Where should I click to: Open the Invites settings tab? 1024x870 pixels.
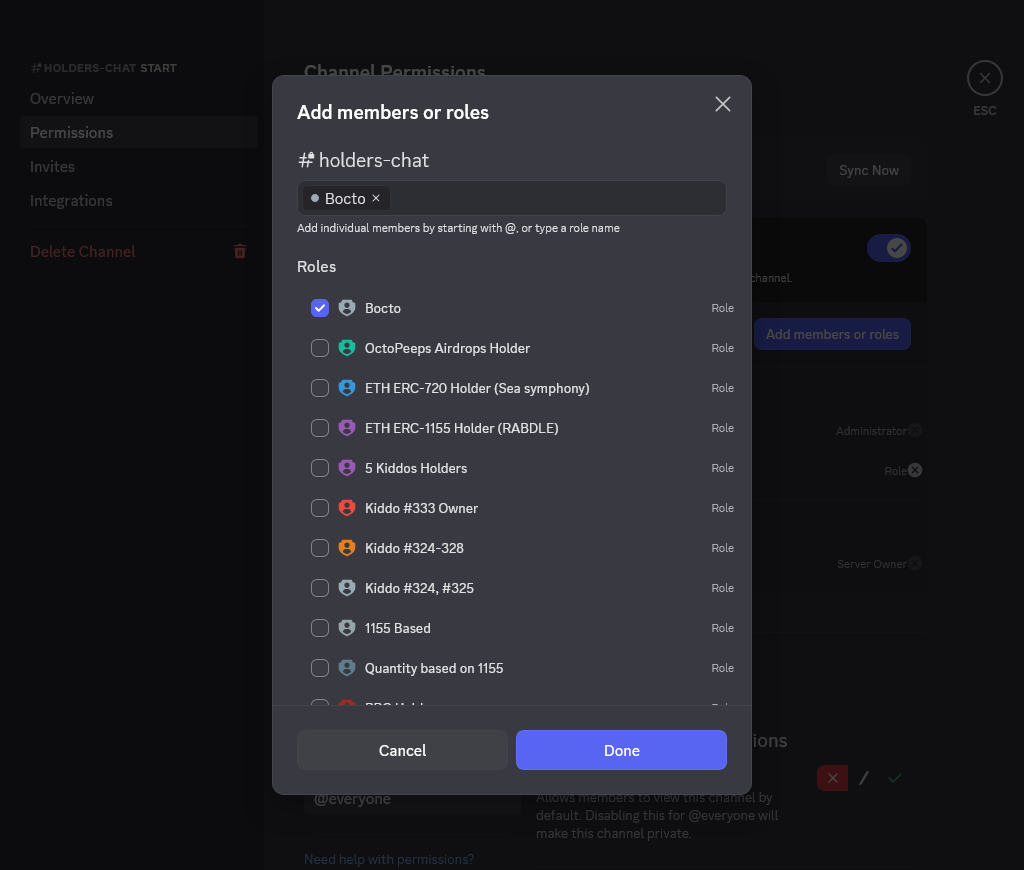[52, 166]
